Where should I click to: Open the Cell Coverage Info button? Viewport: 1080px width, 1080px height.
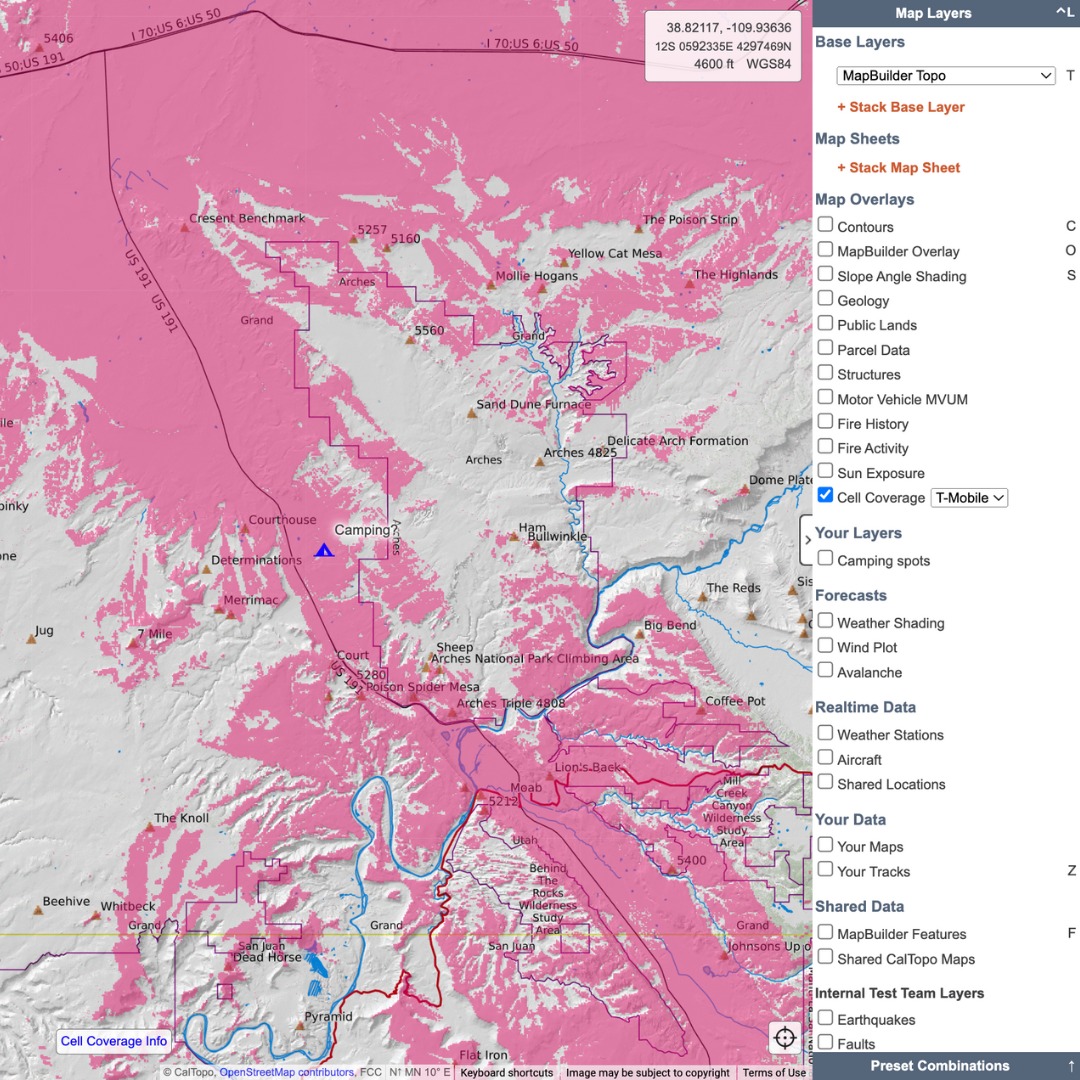coord(114,1041)
